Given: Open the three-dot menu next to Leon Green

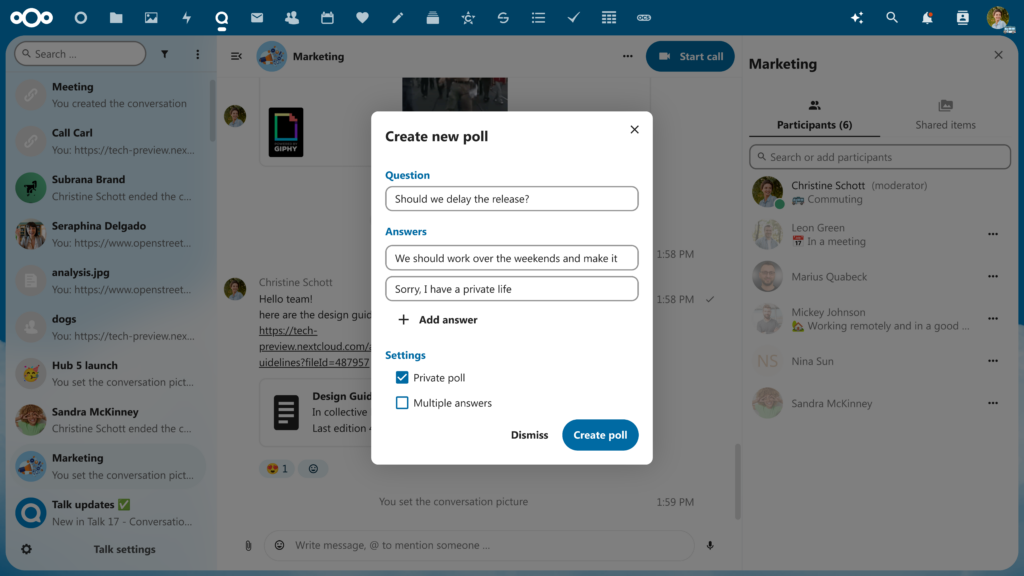Looking at the screenshot, I should tap(993, 234).
